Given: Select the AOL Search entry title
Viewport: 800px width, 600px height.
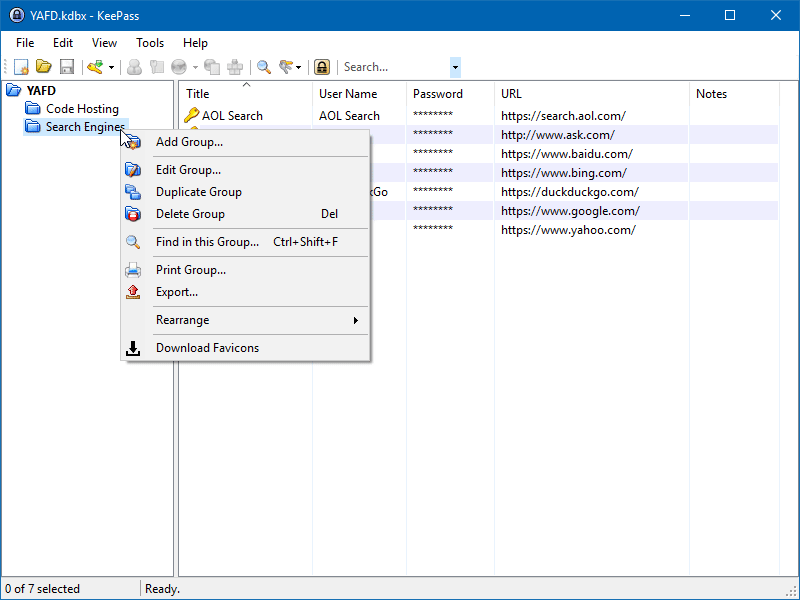Looking at the screenshot, I should pos(232,116).
